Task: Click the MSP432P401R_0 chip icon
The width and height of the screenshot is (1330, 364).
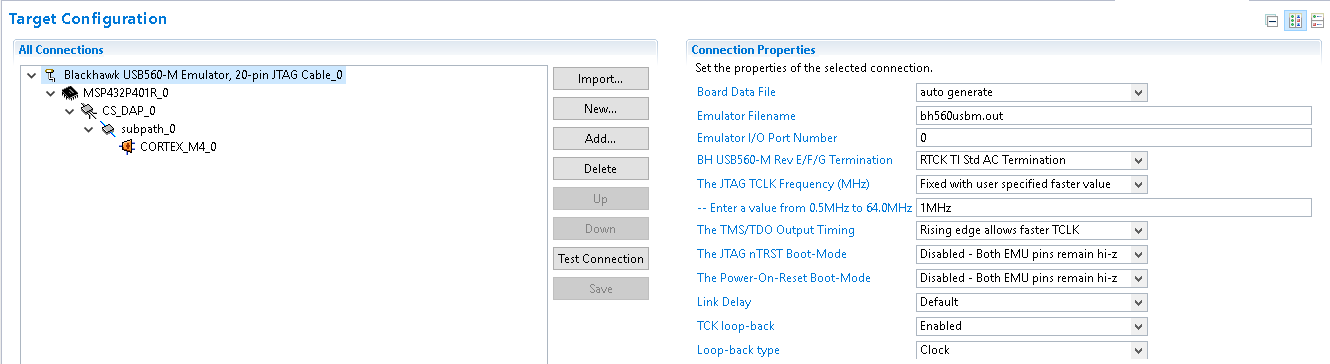Action: pos(70,93)
